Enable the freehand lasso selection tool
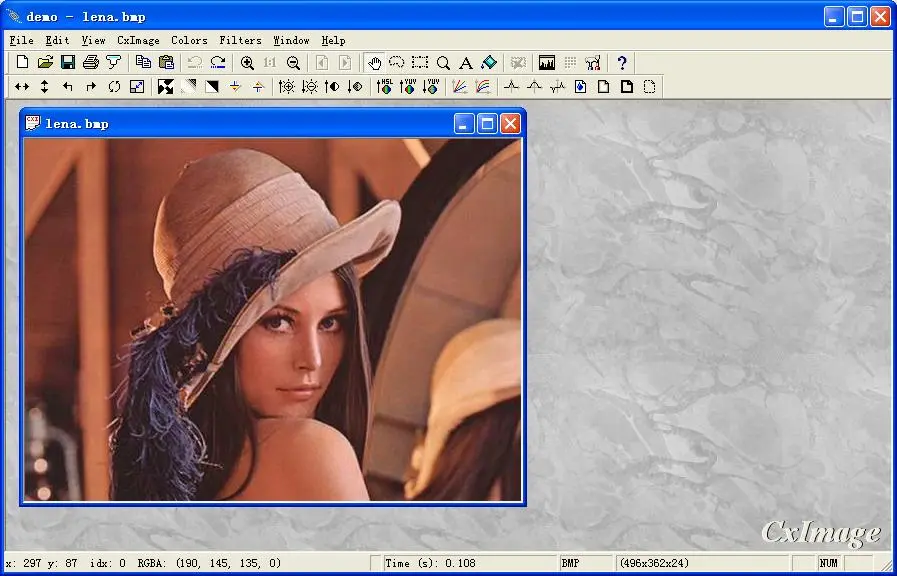Screen dimensions: 897x576 [397, 62]
